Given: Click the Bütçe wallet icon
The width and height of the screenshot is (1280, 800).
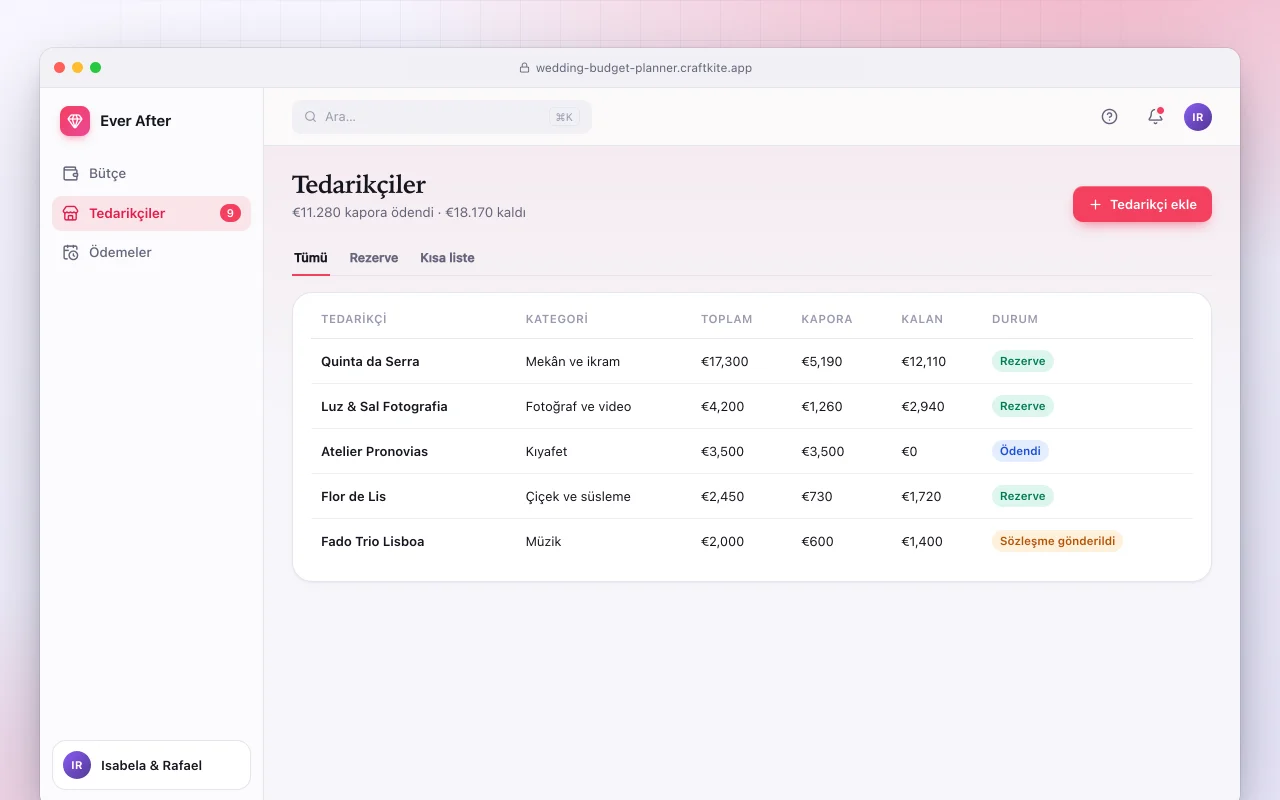Looking at the screenshot, I should point(71,173).
